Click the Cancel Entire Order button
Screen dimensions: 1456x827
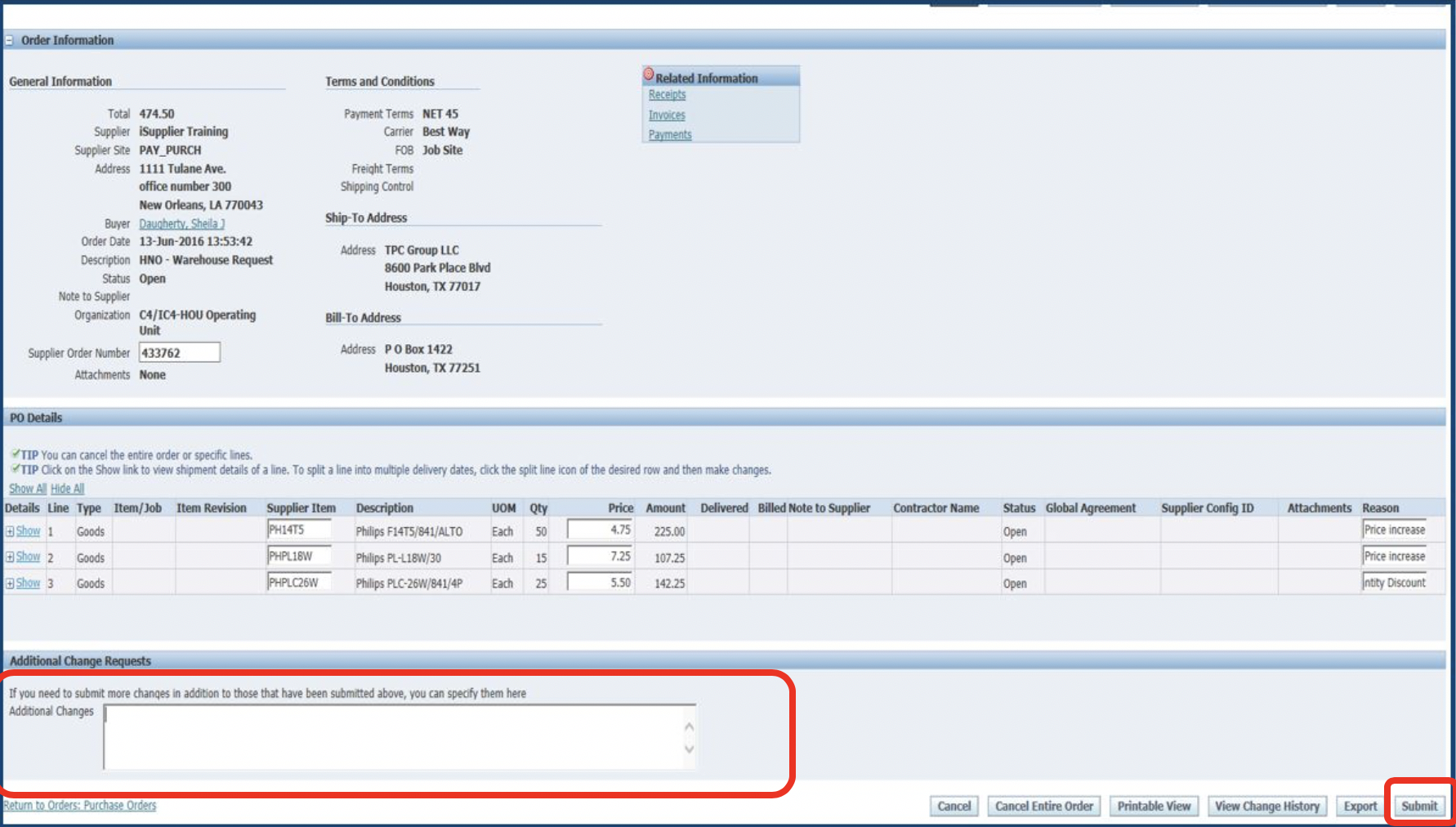click(x=1043, y=807)
